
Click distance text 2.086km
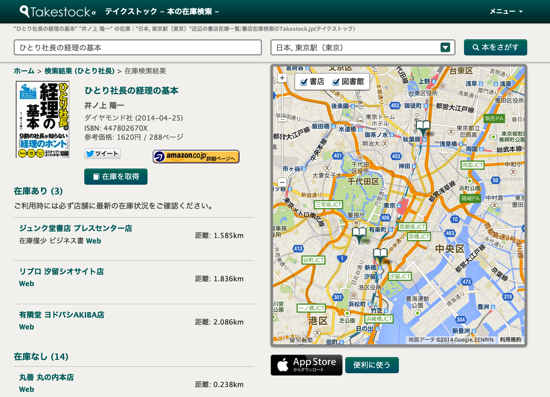coord(220,322)
